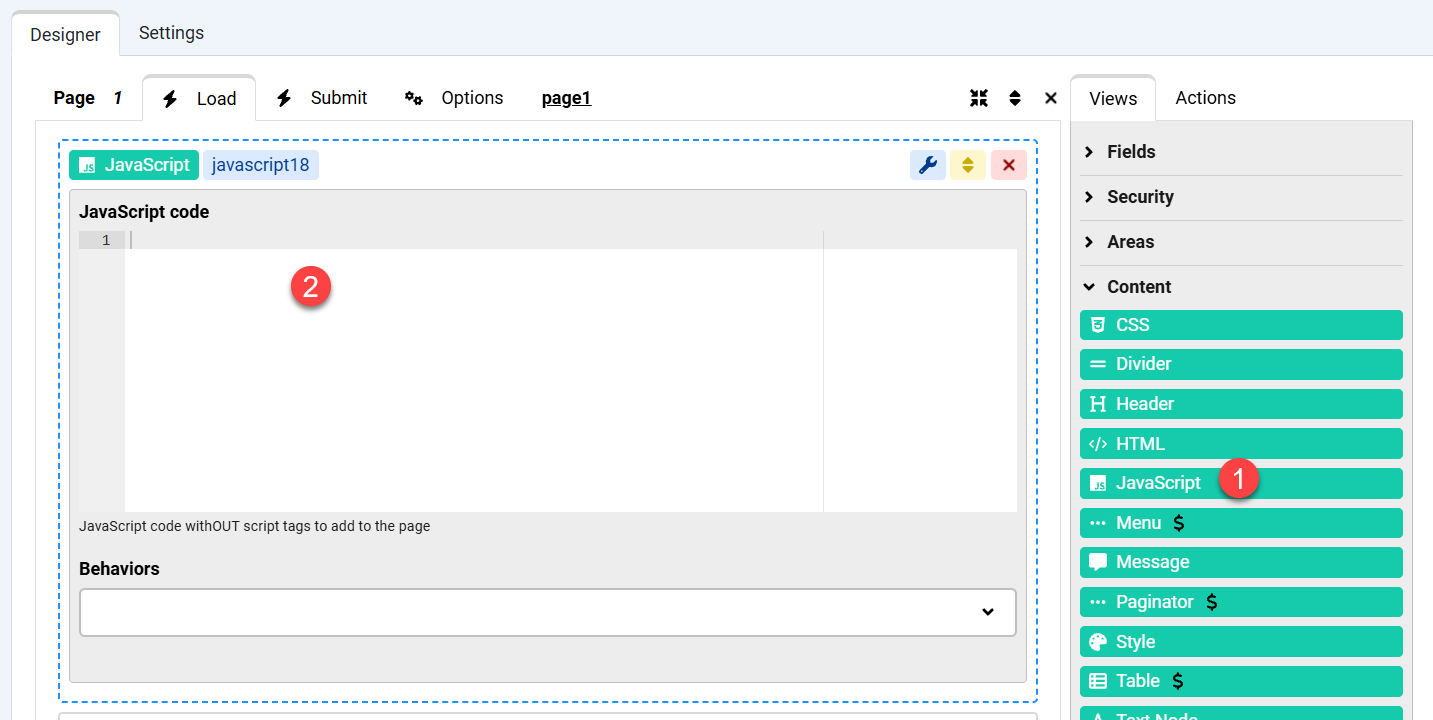Expand the Security section
Viewport: 1433px width, 720px height.
(1241, 197)
